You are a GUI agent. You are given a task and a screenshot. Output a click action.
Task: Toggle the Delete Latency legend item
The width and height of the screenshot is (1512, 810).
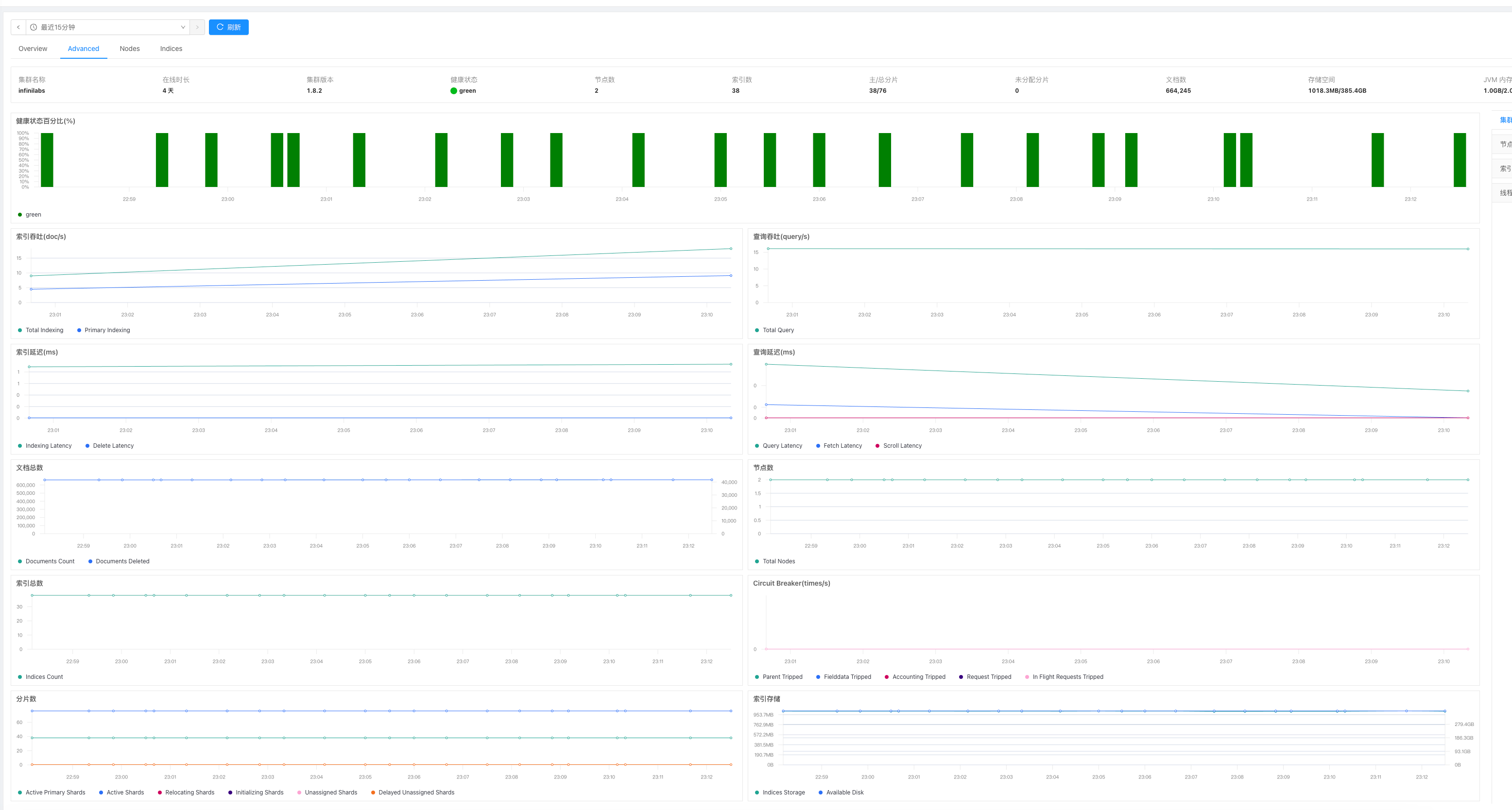pos(113,446)
